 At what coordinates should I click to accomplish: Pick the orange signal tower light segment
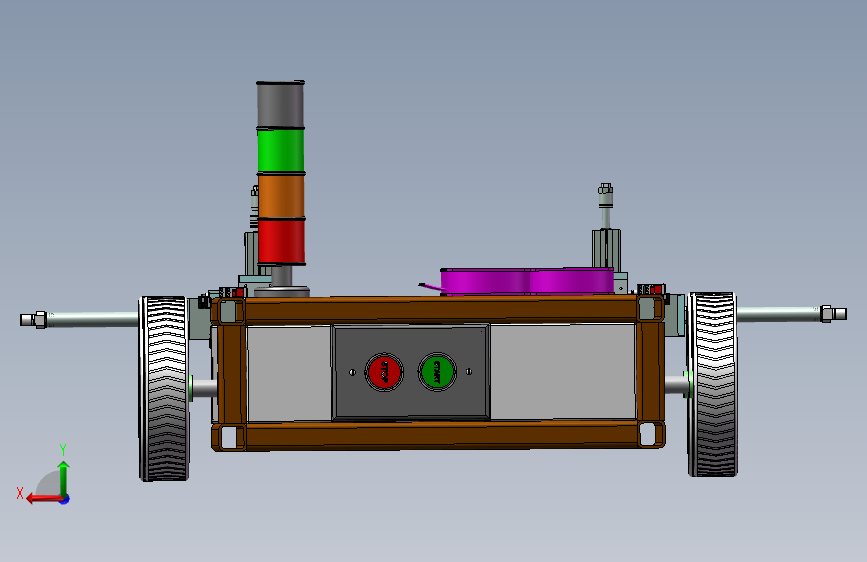point(281,196)
